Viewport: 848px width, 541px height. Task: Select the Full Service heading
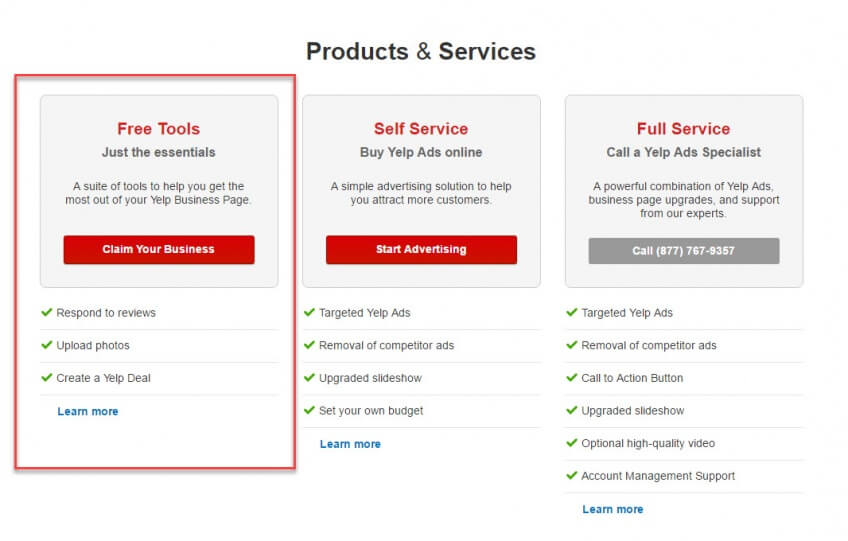pyautogui.click(x=683, y=129)
